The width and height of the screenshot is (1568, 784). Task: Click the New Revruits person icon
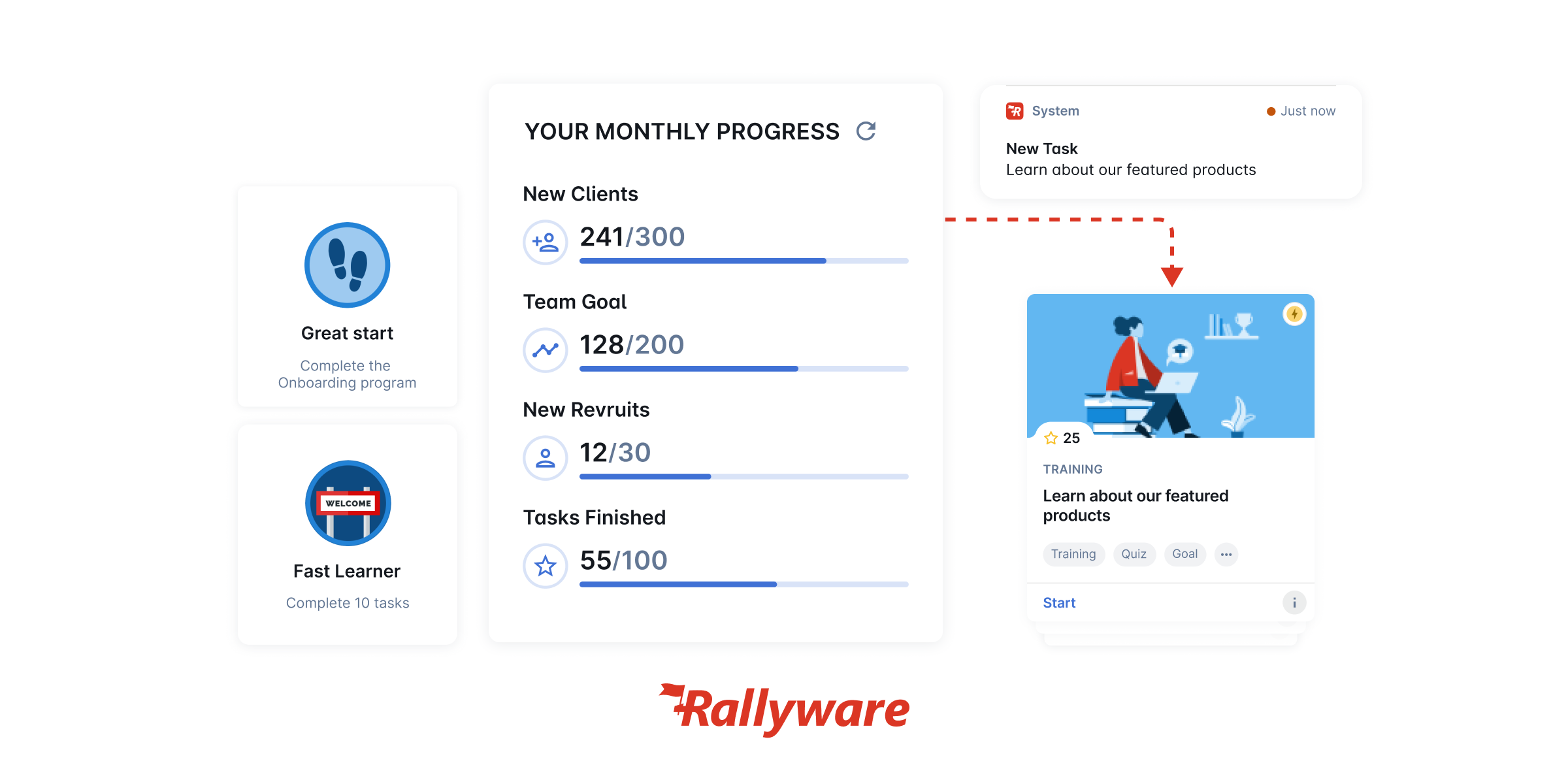(545, 458)
